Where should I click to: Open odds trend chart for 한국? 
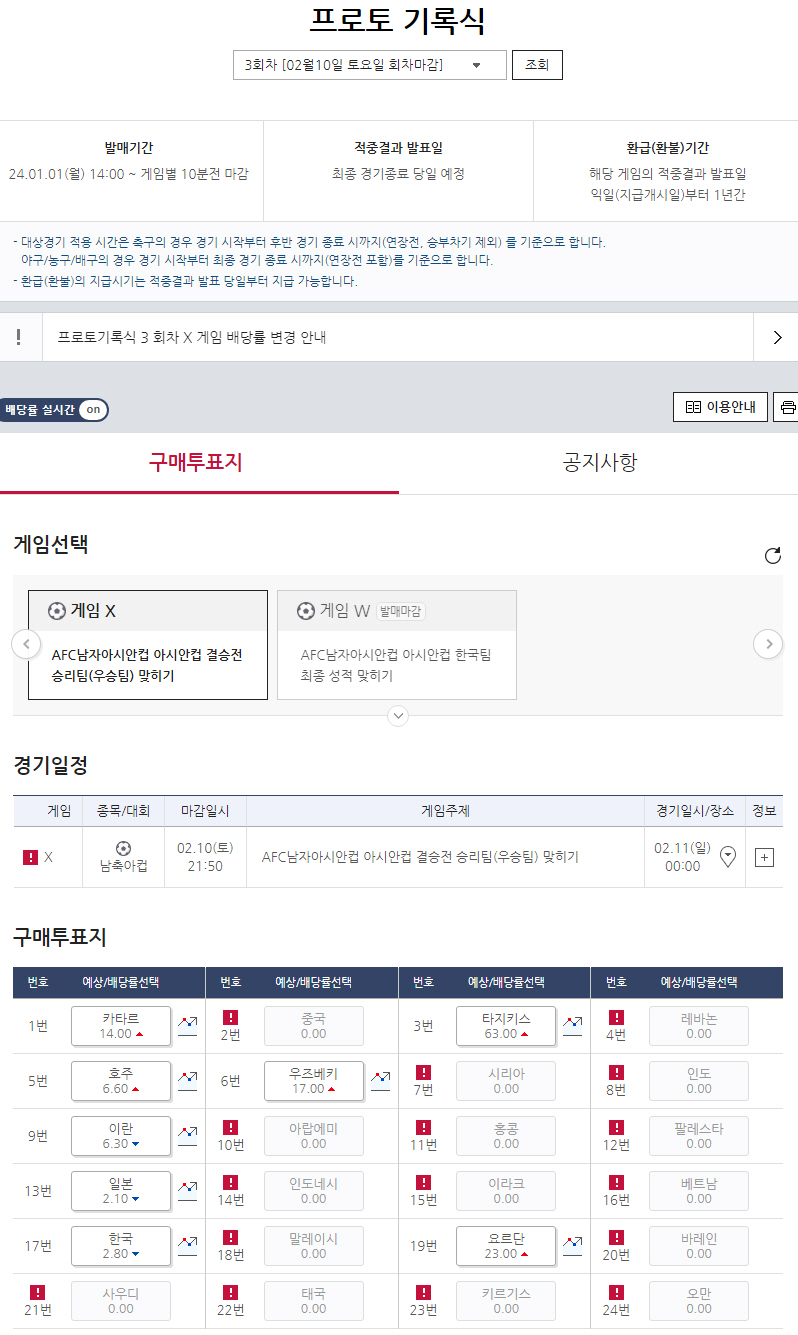click(x=187, y=1244)
